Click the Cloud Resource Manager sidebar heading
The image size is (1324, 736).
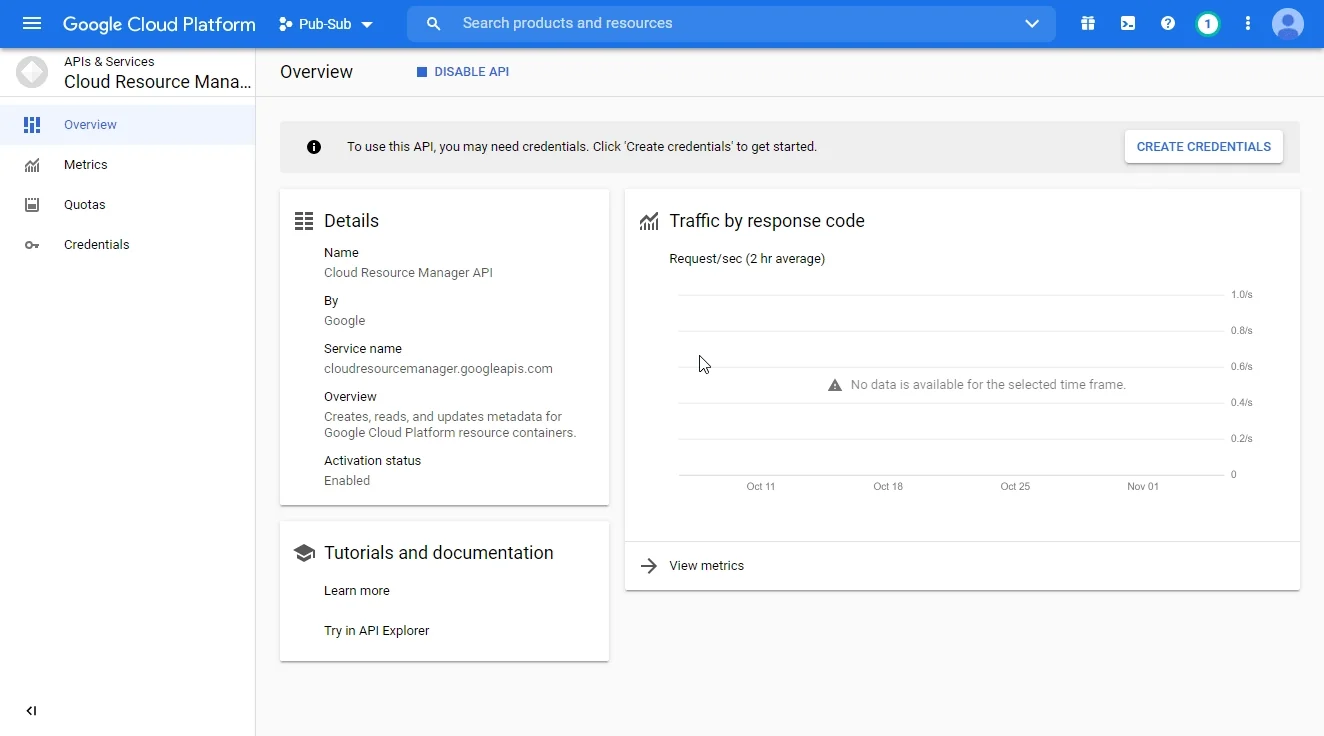(158, 82)
